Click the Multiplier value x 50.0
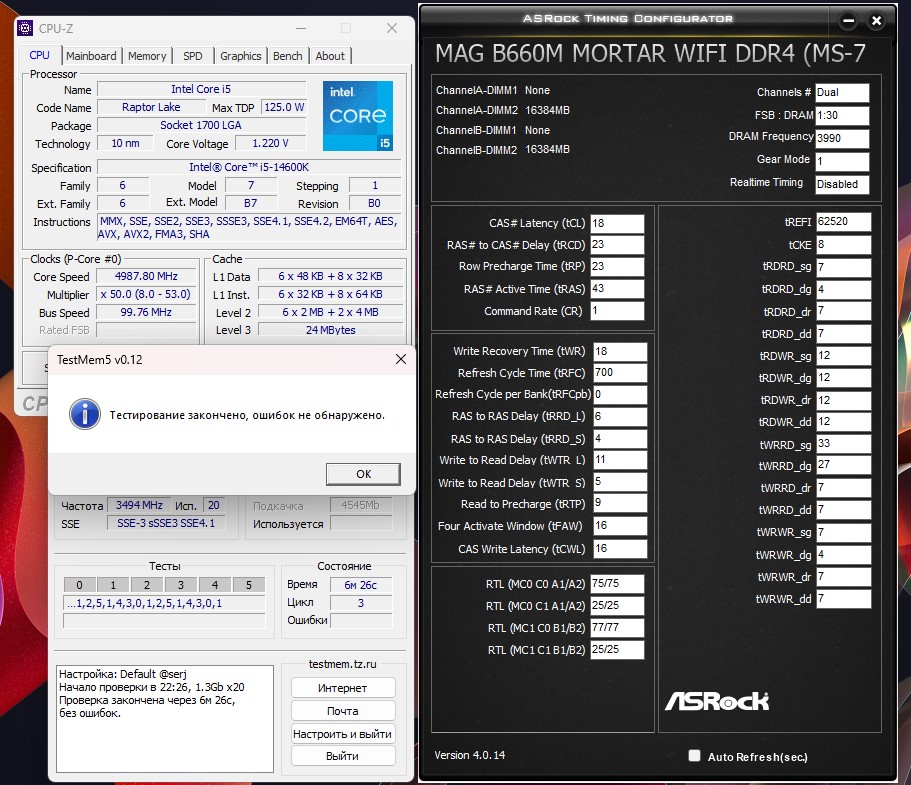Image resolution: width=911 pixels, height=785 pixels. [146, 294]
